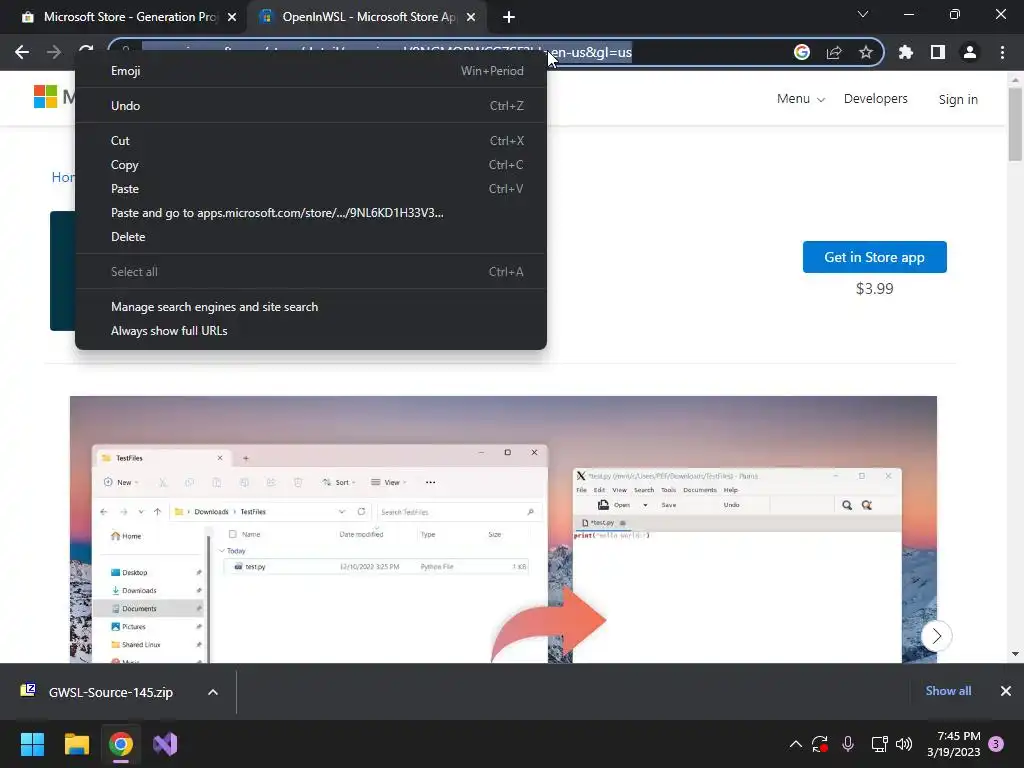
Task: Bookmark this page with star icon
Action: (x=866, y=52)
